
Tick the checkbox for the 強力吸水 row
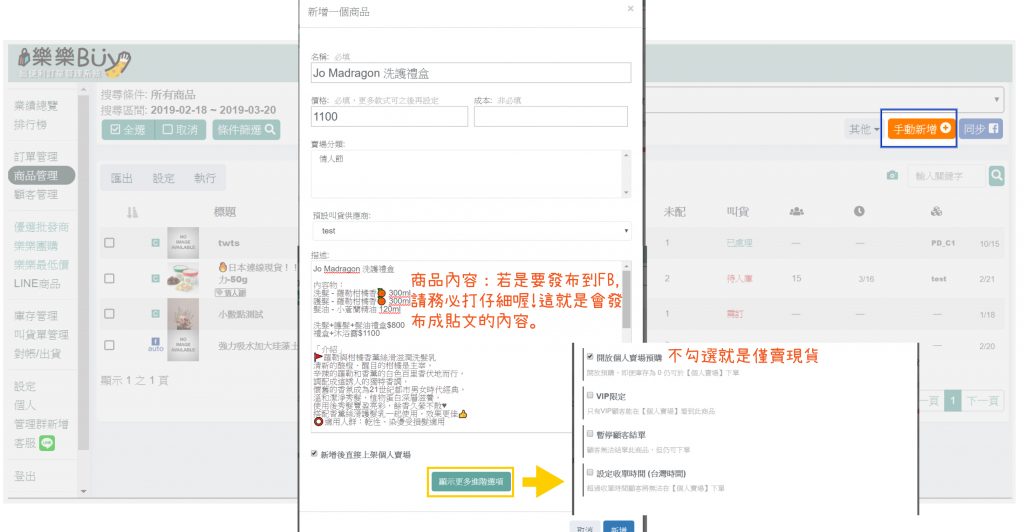(x=109, y=345)
